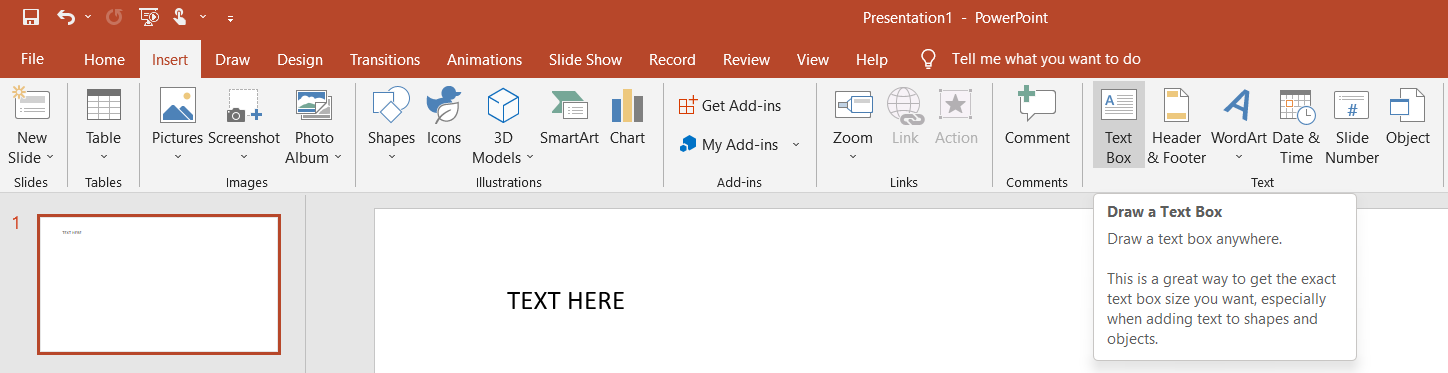
Task: Click Get Add-ins
Action: (x=730, y=105)
